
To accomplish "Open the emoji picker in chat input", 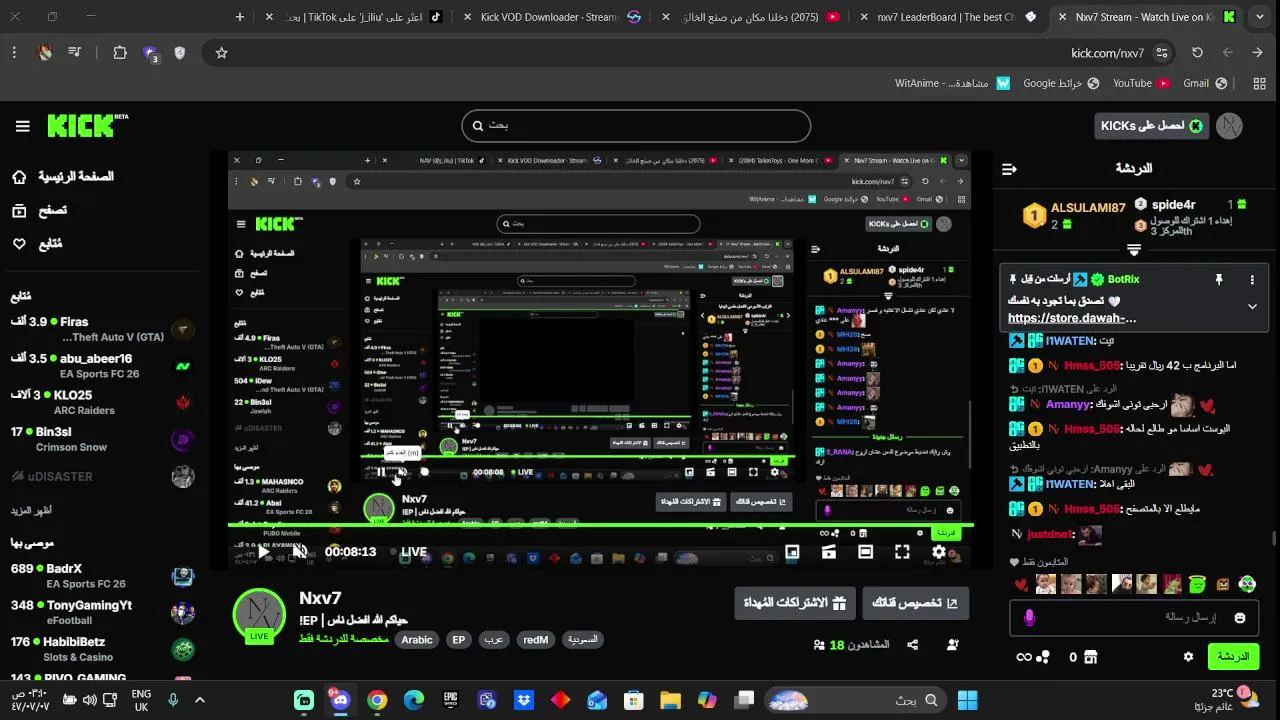I will pyautogui.click(x=1241, y=618).
